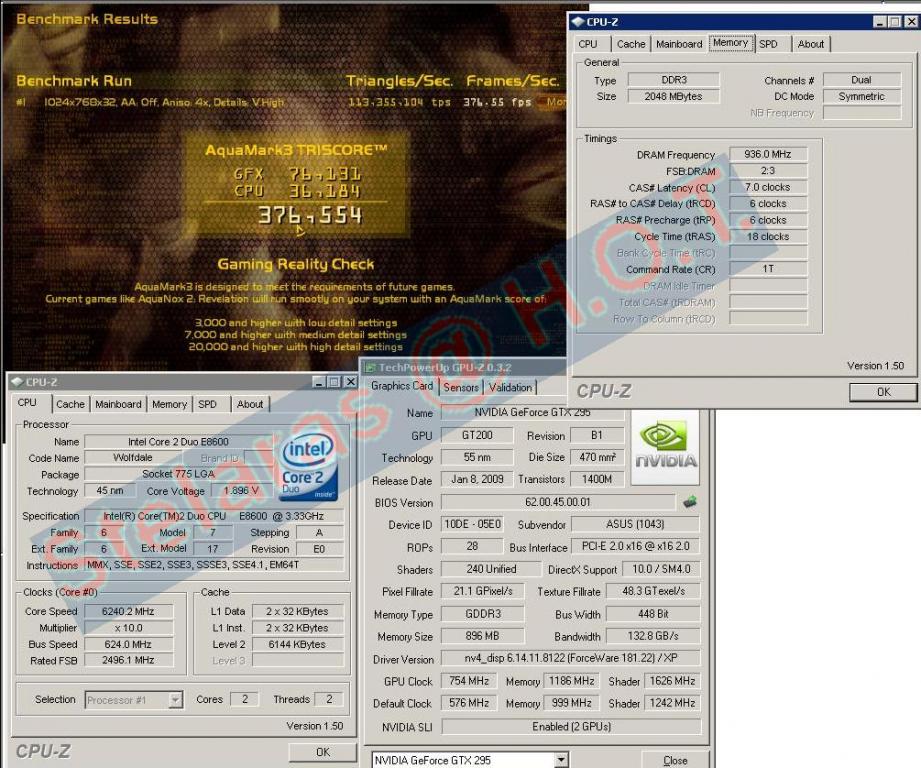Click the Channels # value 'Dual'
Viewport: 921px width, 768px height.
tap(862, 79)
